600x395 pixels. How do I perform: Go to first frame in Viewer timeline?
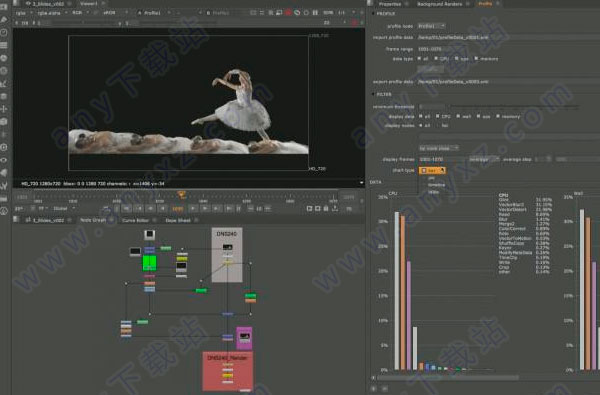[x=127, y=209]
